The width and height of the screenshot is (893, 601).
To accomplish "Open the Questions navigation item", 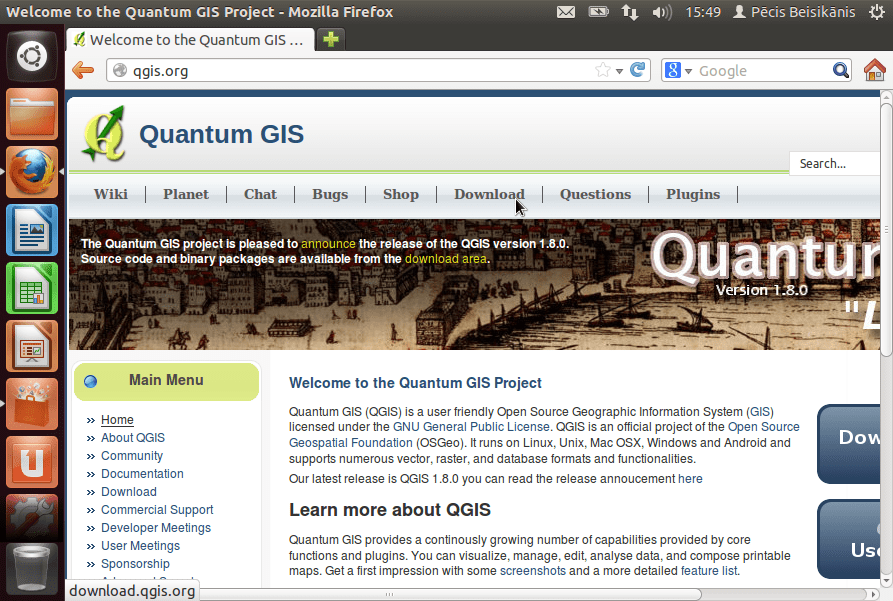I will coord(595,194).
